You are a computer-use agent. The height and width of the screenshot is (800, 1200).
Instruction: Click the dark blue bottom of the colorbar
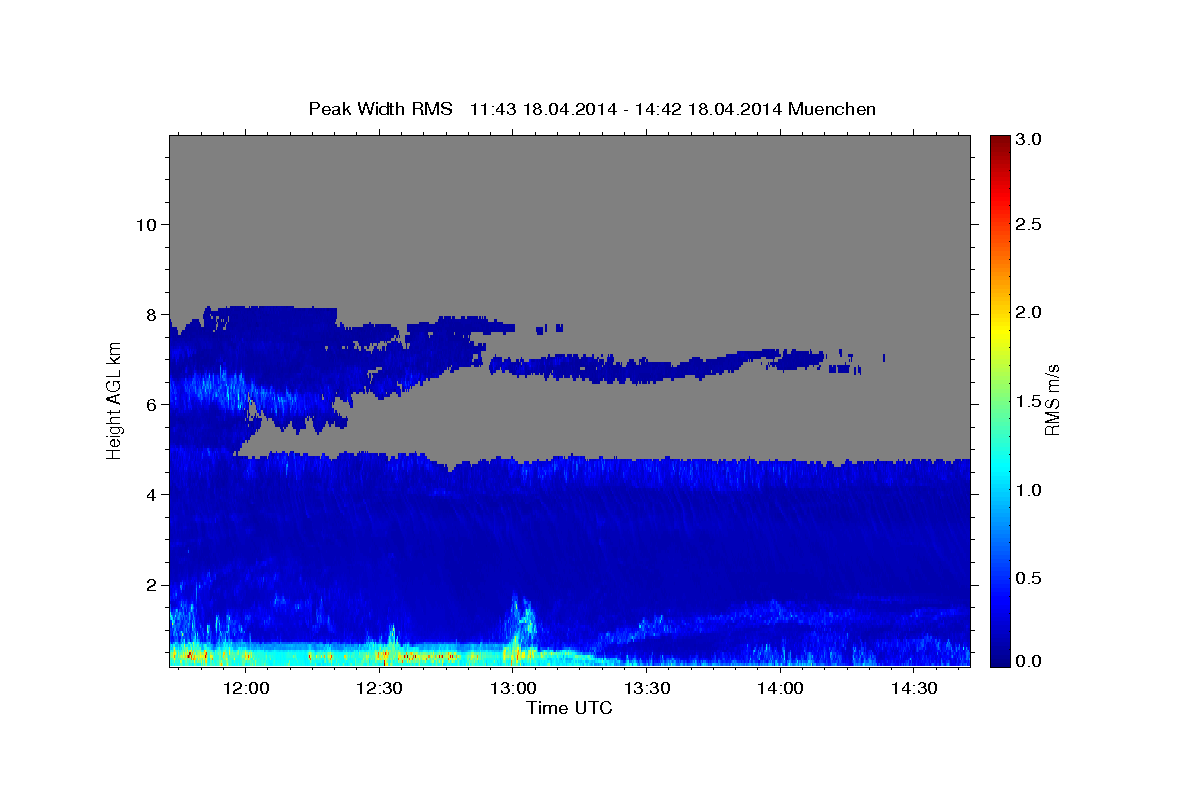[1000, 655]
